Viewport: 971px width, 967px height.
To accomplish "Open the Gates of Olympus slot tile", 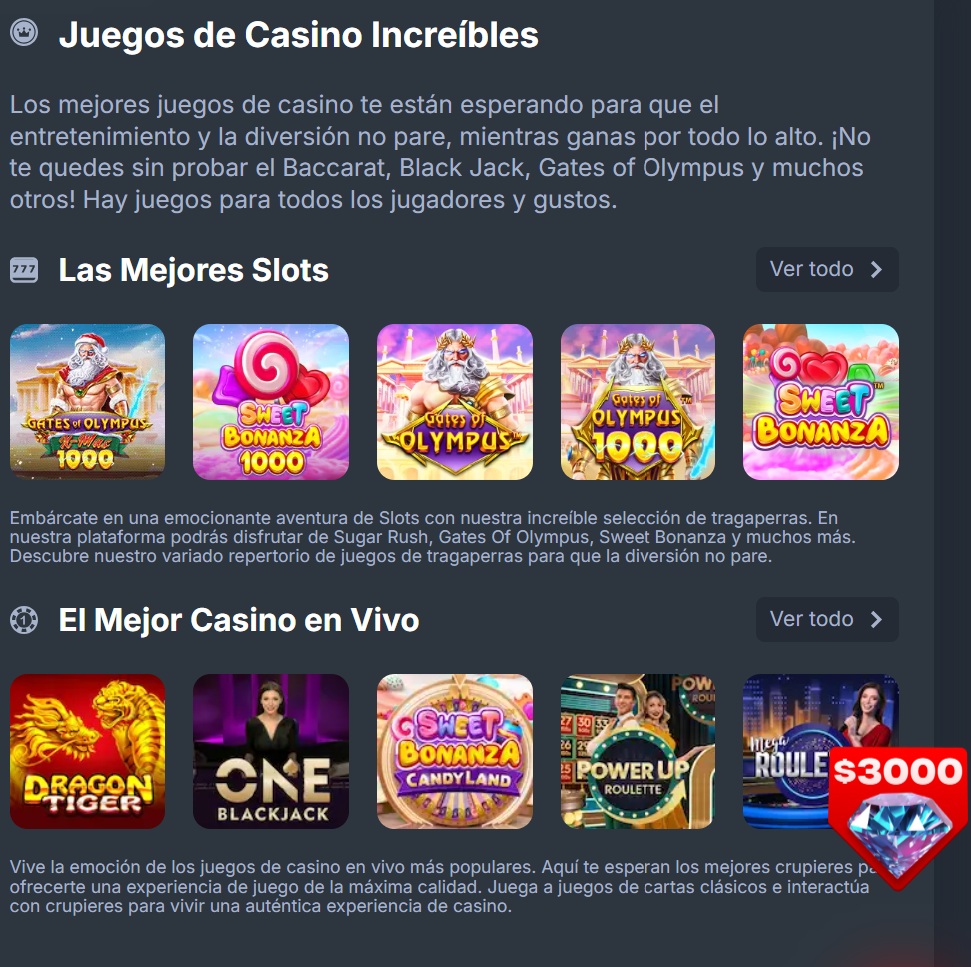I will tap(455, 401).
